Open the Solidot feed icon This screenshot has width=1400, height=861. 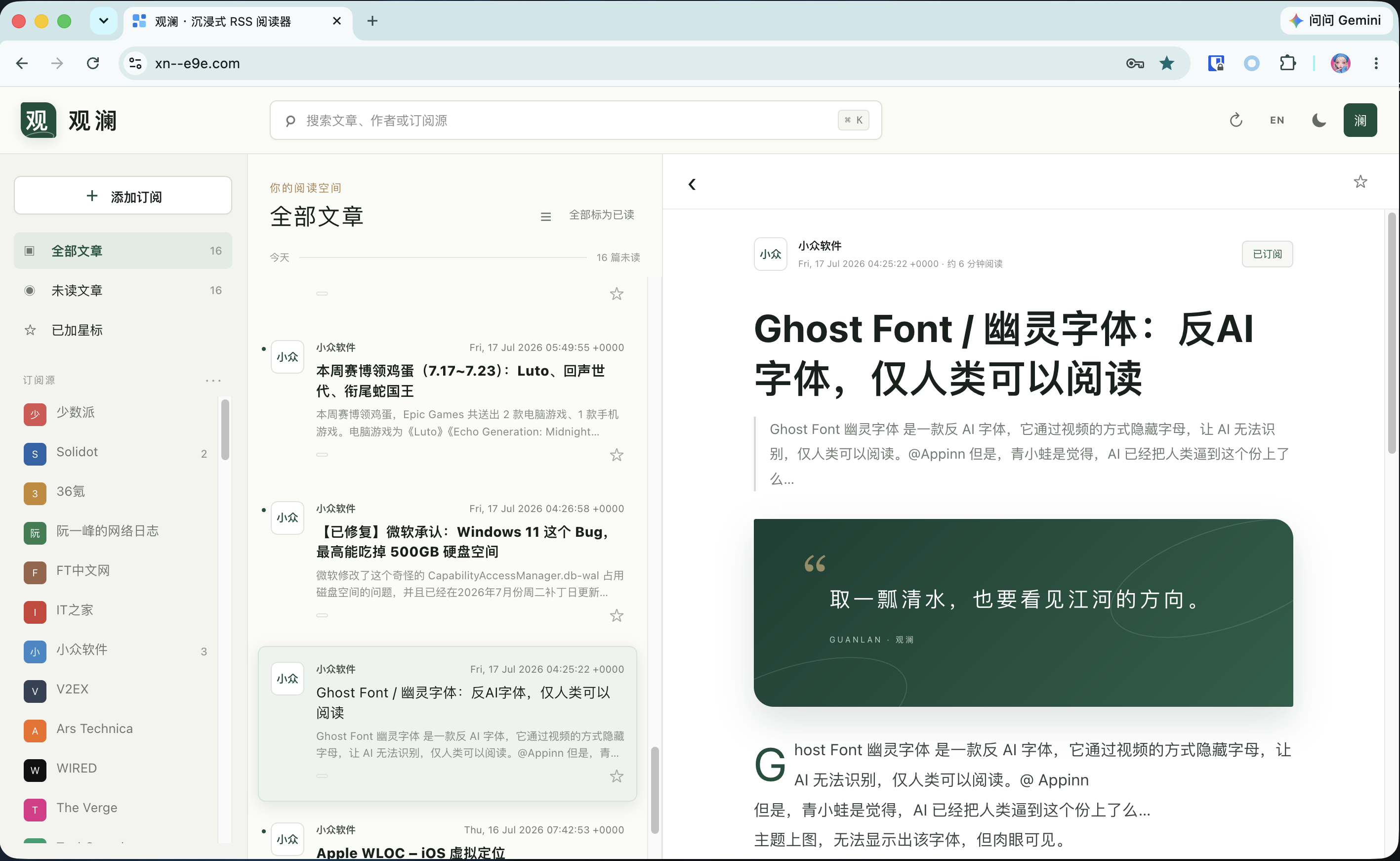35,454
